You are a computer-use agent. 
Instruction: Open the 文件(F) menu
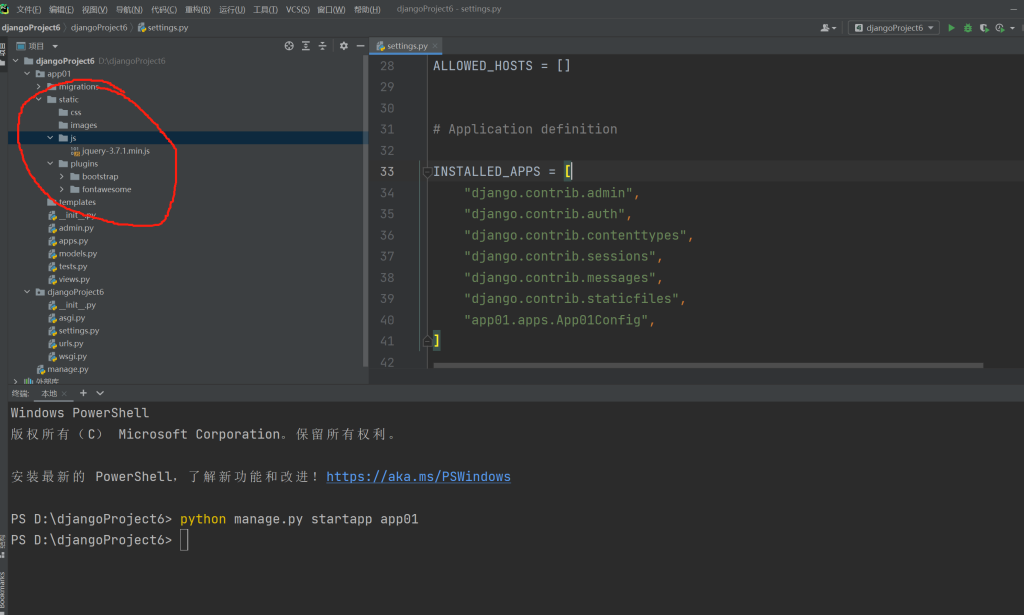click(28, 9)
